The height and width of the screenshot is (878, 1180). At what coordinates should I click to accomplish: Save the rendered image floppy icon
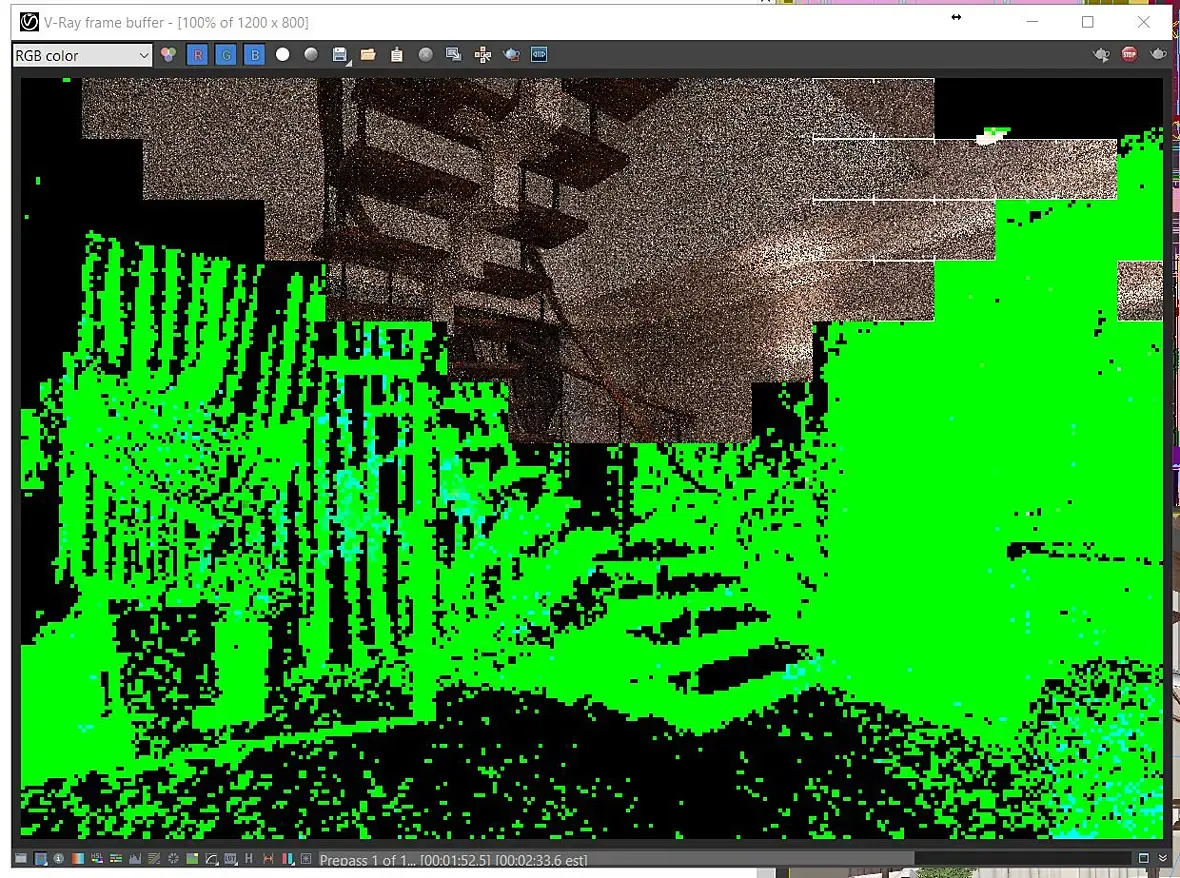tap(340, 54)
